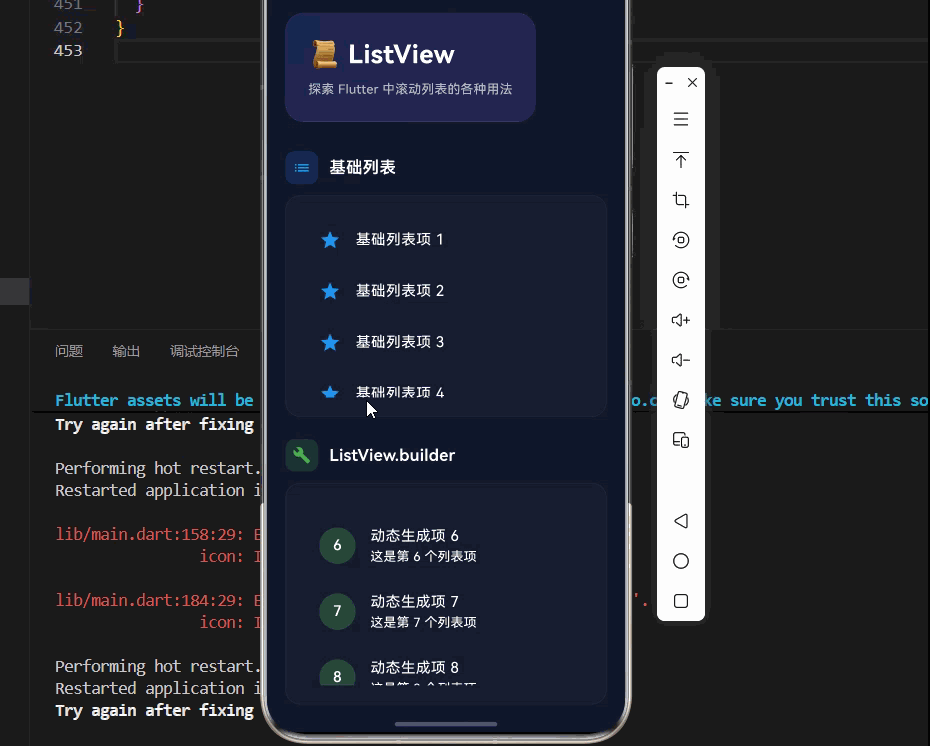Screen dimensions: 930x746
Task: Tap the ListView header card title
Action: click(x=402, y=55)
